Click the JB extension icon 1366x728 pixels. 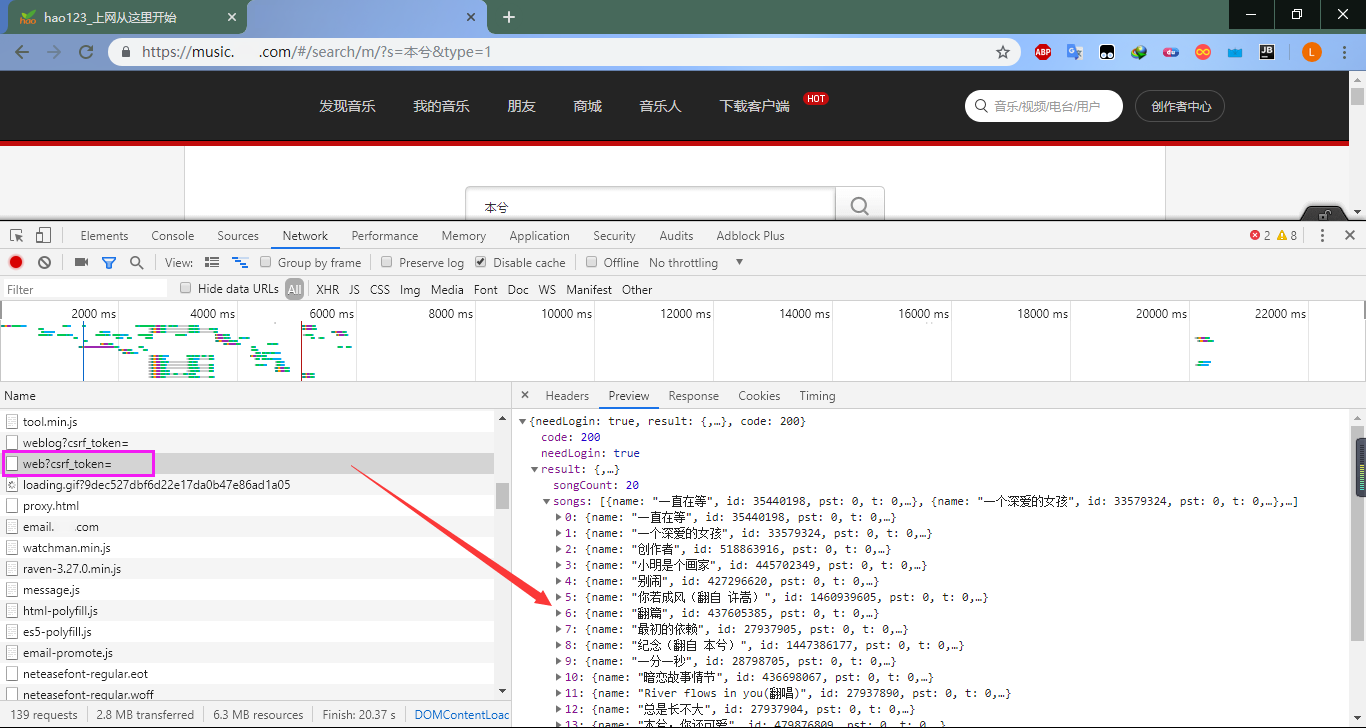pyautogui.click(x=1266, y=52)
